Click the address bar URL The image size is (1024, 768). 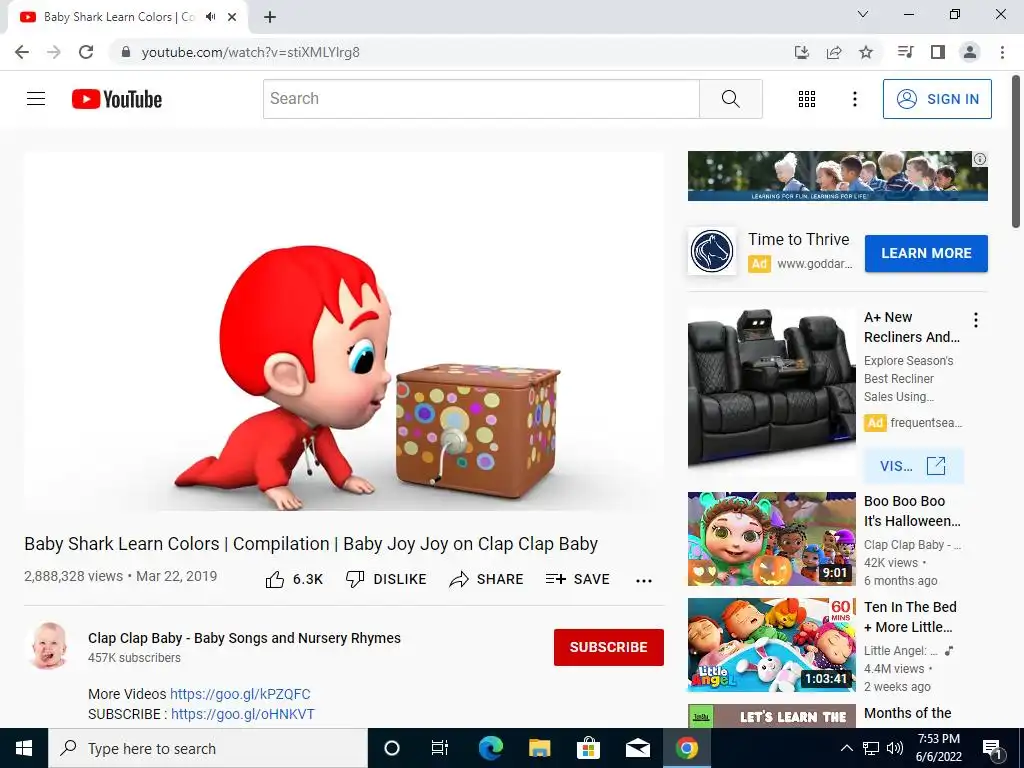point(251,52)
